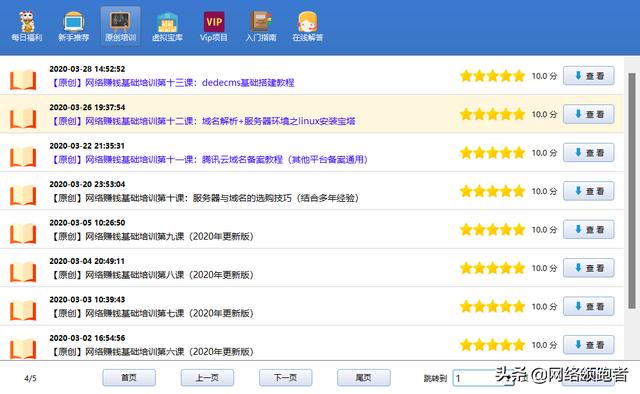Screen dimensions: 640x394
Task: Click the book icon for lesson 十课
Action: [23, 195]
